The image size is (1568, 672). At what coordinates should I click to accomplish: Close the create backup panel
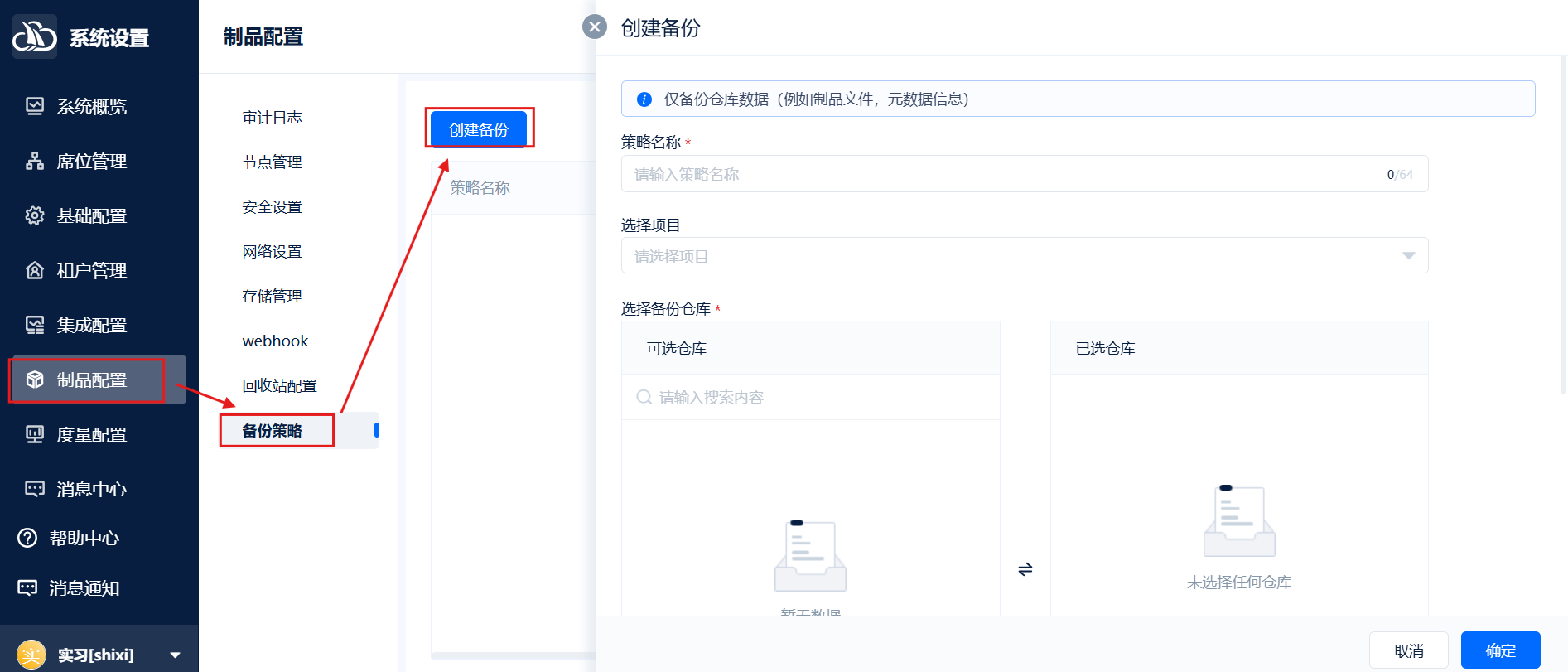click(594, 27)
